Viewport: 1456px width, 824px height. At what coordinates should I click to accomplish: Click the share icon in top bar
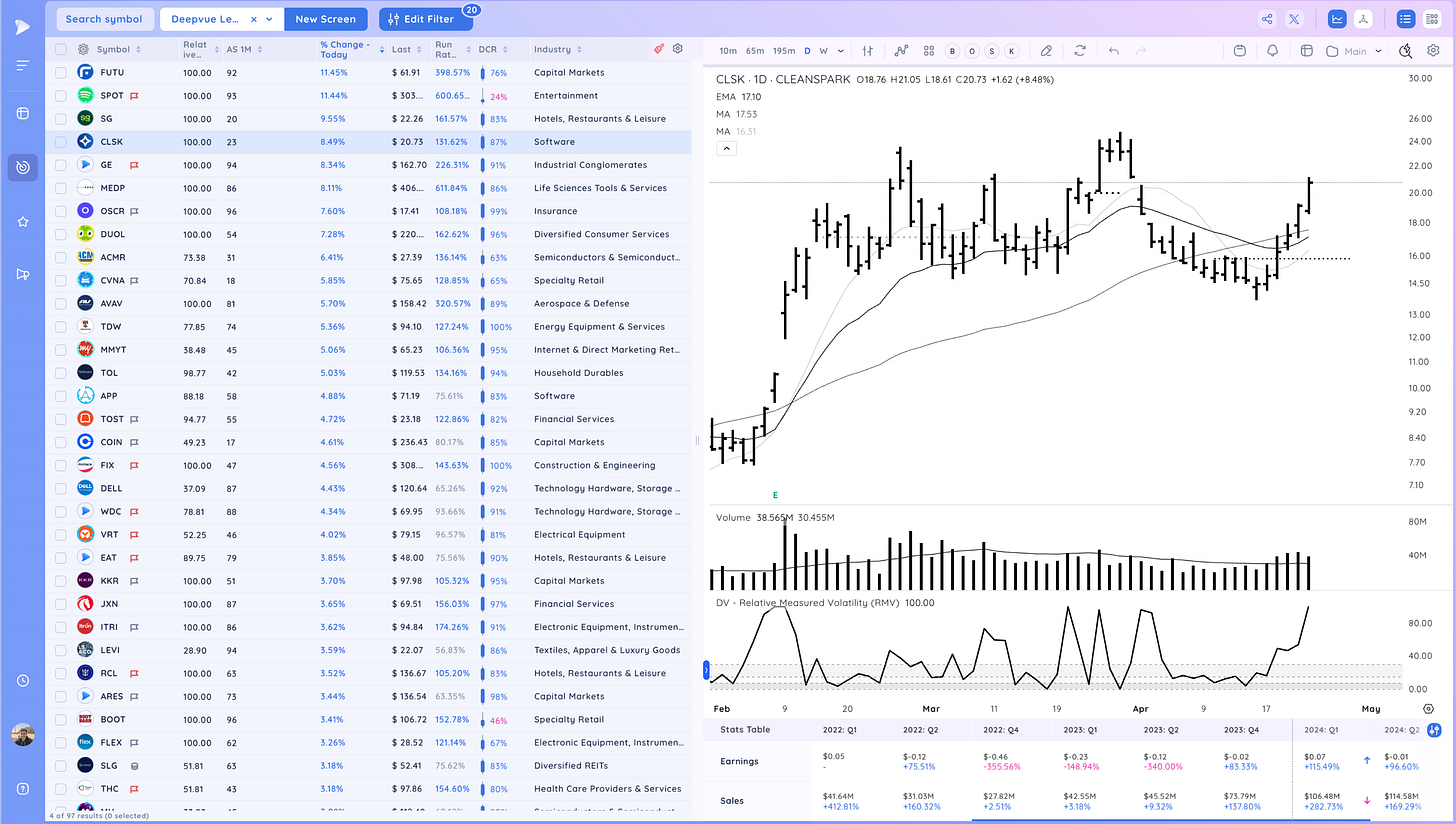coord(1267,19)
